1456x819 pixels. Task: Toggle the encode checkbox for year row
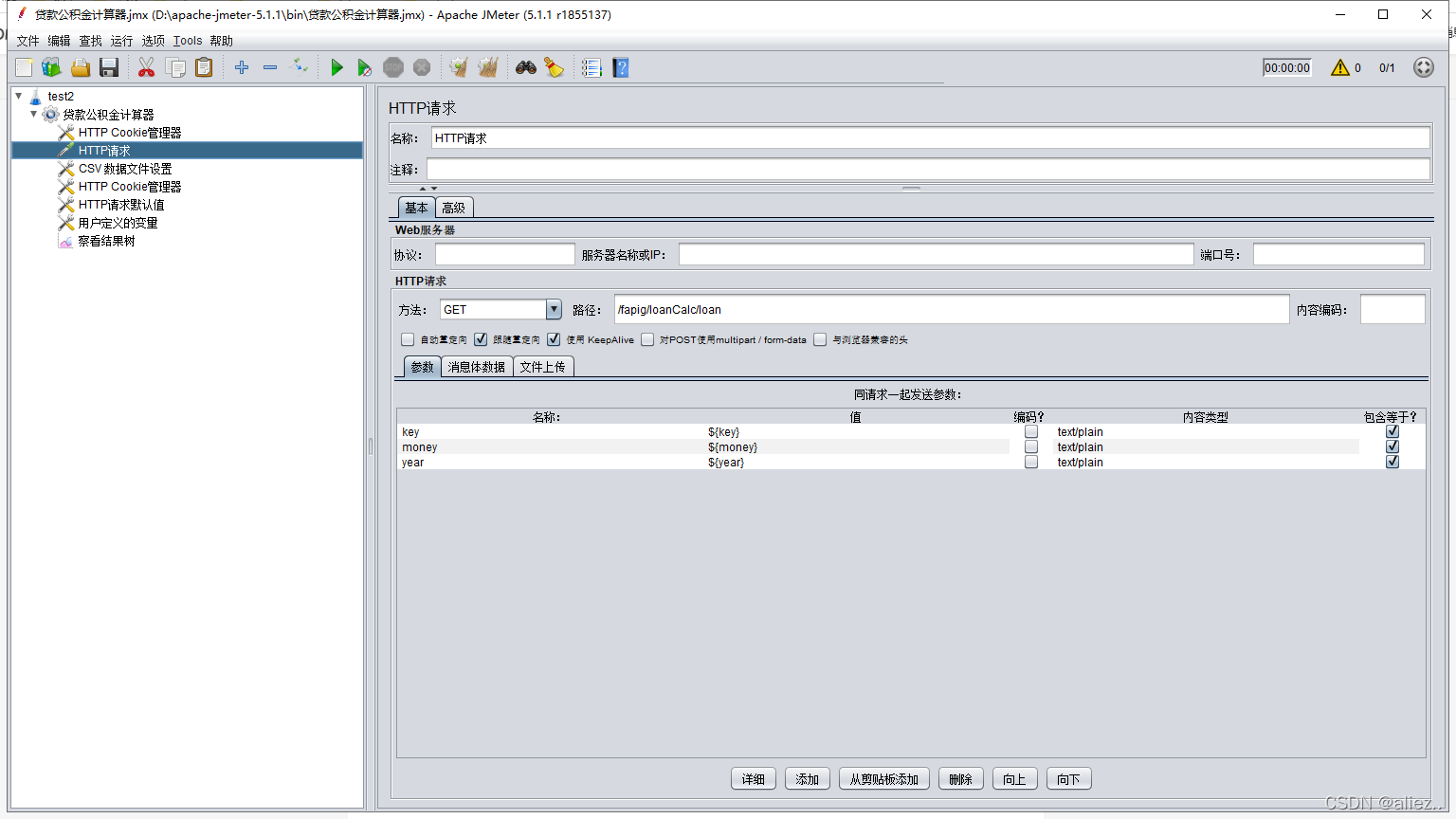1031,462
